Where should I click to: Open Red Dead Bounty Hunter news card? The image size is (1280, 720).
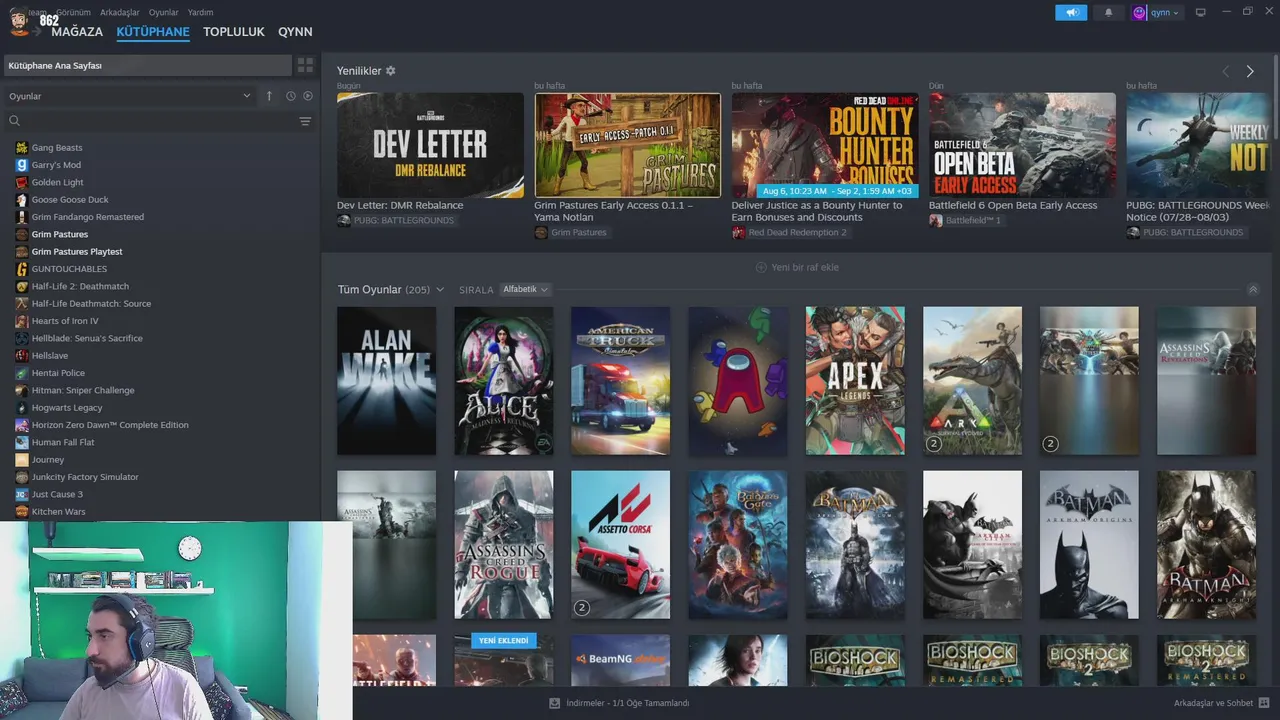825,145
